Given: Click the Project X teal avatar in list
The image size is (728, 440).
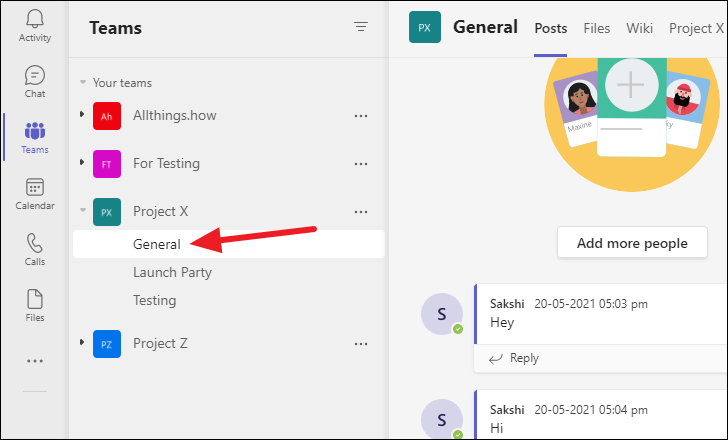Looking at the screenshot, I should (107, 212).
